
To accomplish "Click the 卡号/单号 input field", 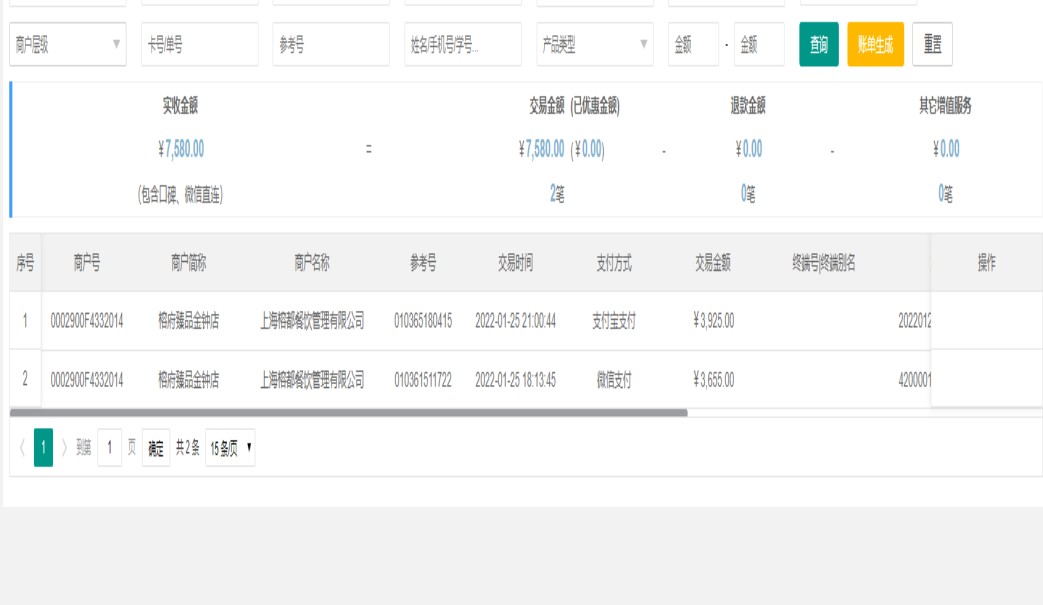I will point(199,45).
